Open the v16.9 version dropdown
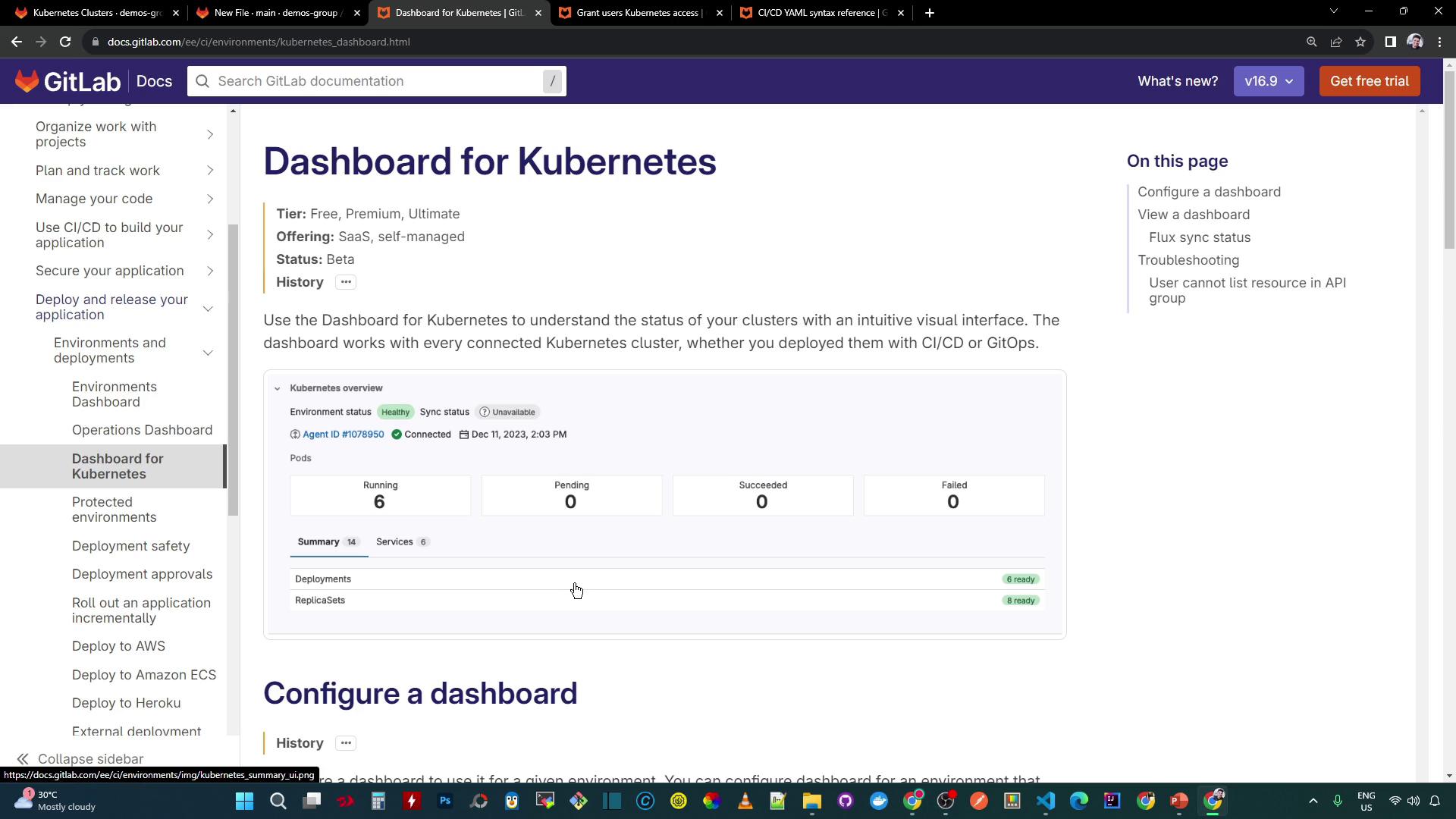This screenshot has width=1456, height=819. coord(1268,81)
